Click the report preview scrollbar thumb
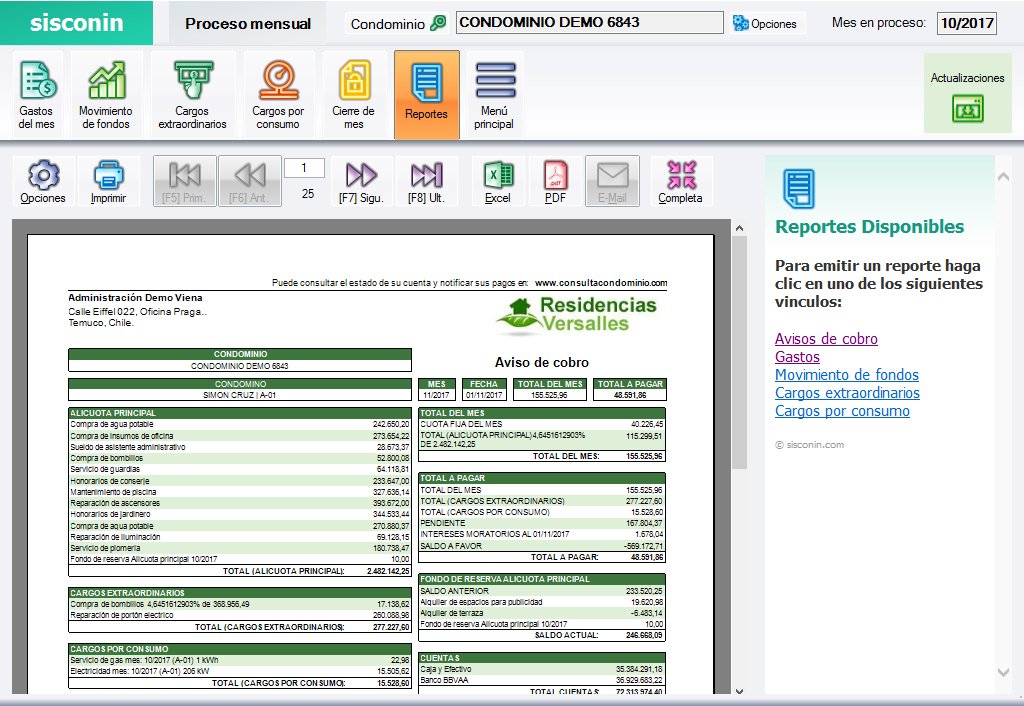This screenshot has width=1024, height=706. click(739, 353)
